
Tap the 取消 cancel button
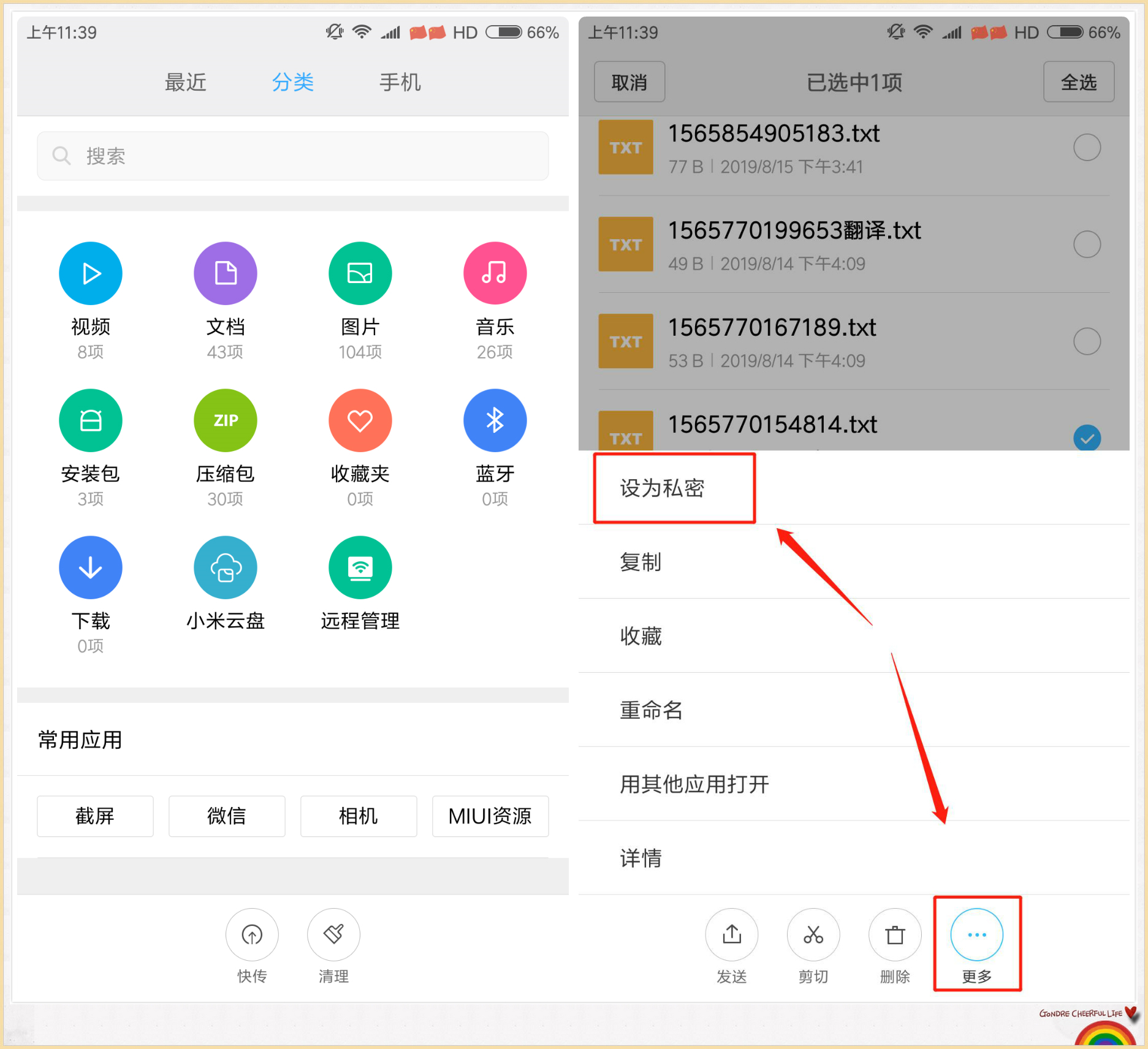pyautogui.click(x=629, y=81)
